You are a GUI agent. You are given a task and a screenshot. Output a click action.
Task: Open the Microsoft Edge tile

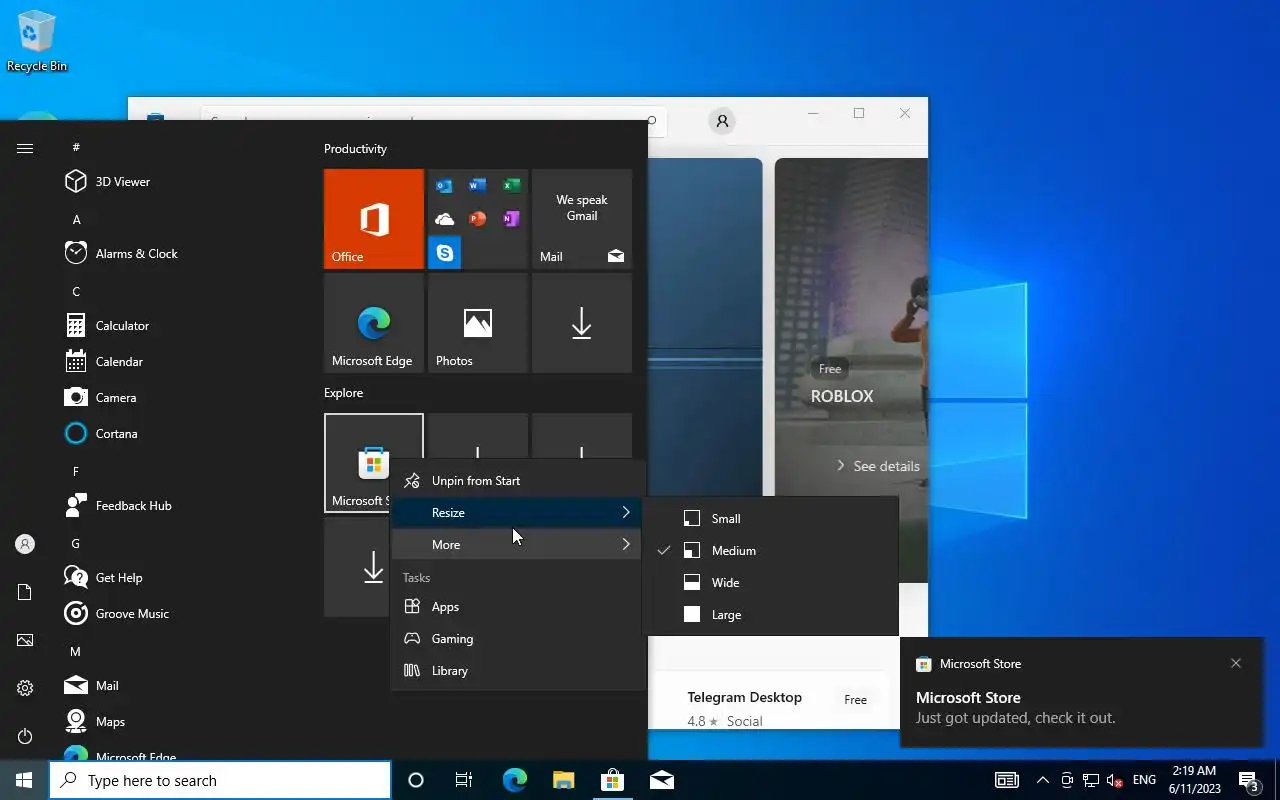click(374, 323)
